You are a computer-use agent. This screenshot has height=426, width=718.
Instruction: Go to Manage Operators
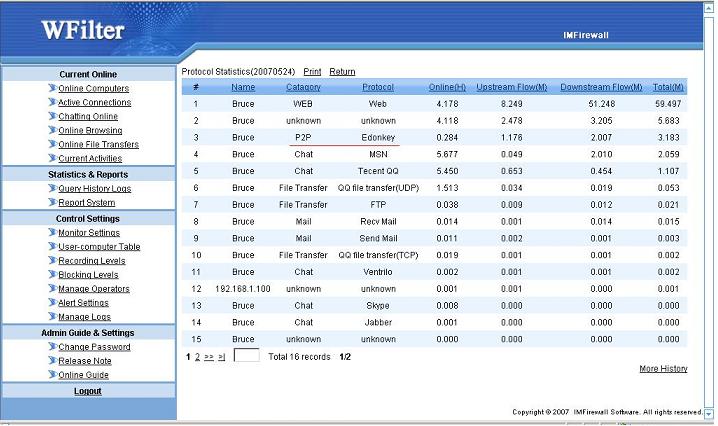click(x=94, y=289)
